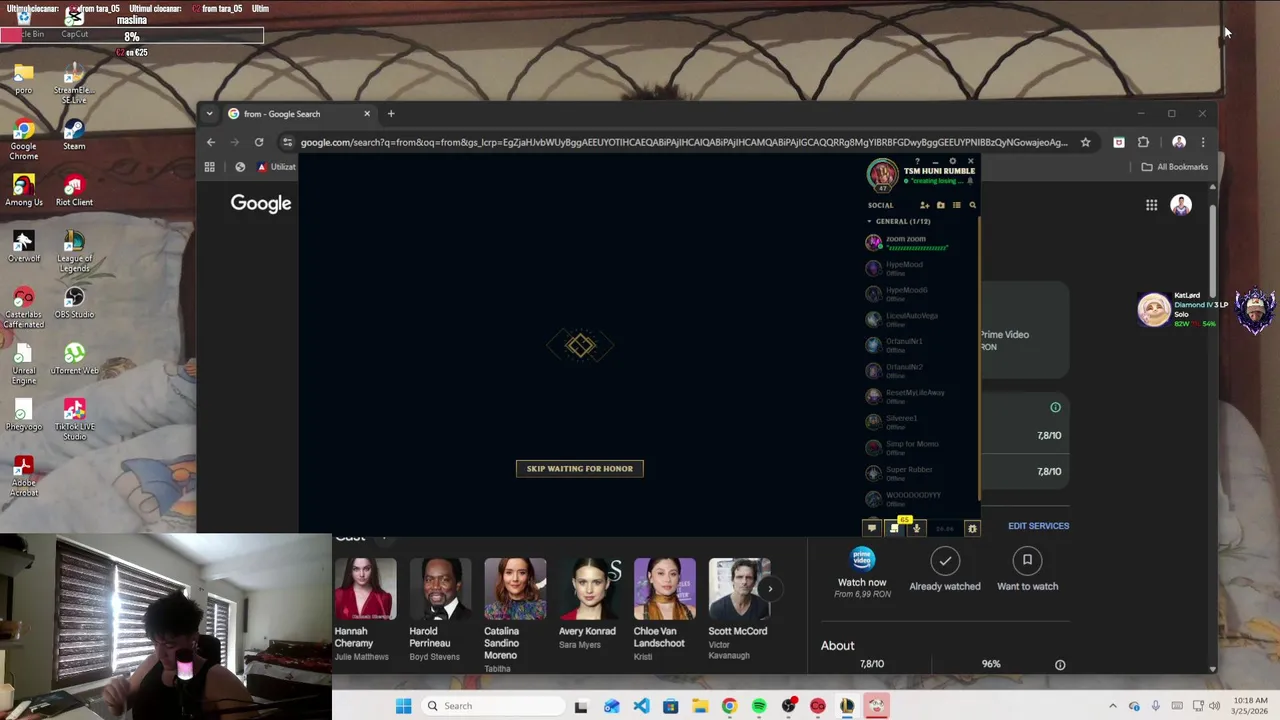Open the poro folder on desktop

[x=23, y=79]
